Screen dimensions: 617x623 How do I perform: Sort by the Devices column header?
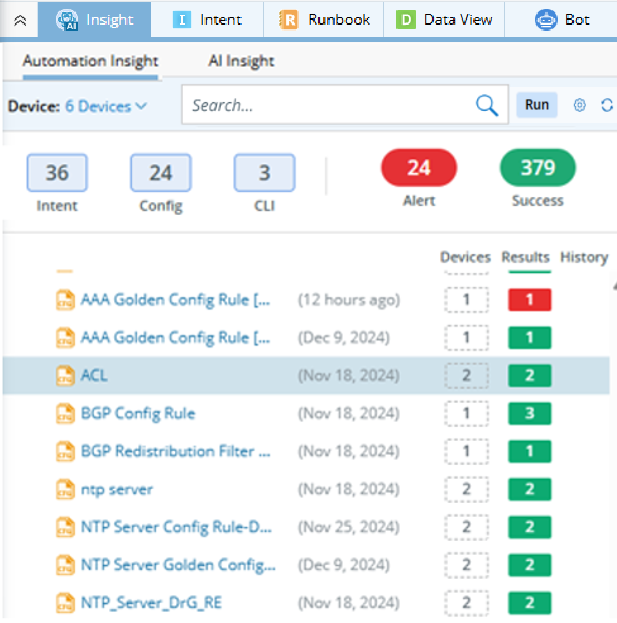[x=465, y=257]
